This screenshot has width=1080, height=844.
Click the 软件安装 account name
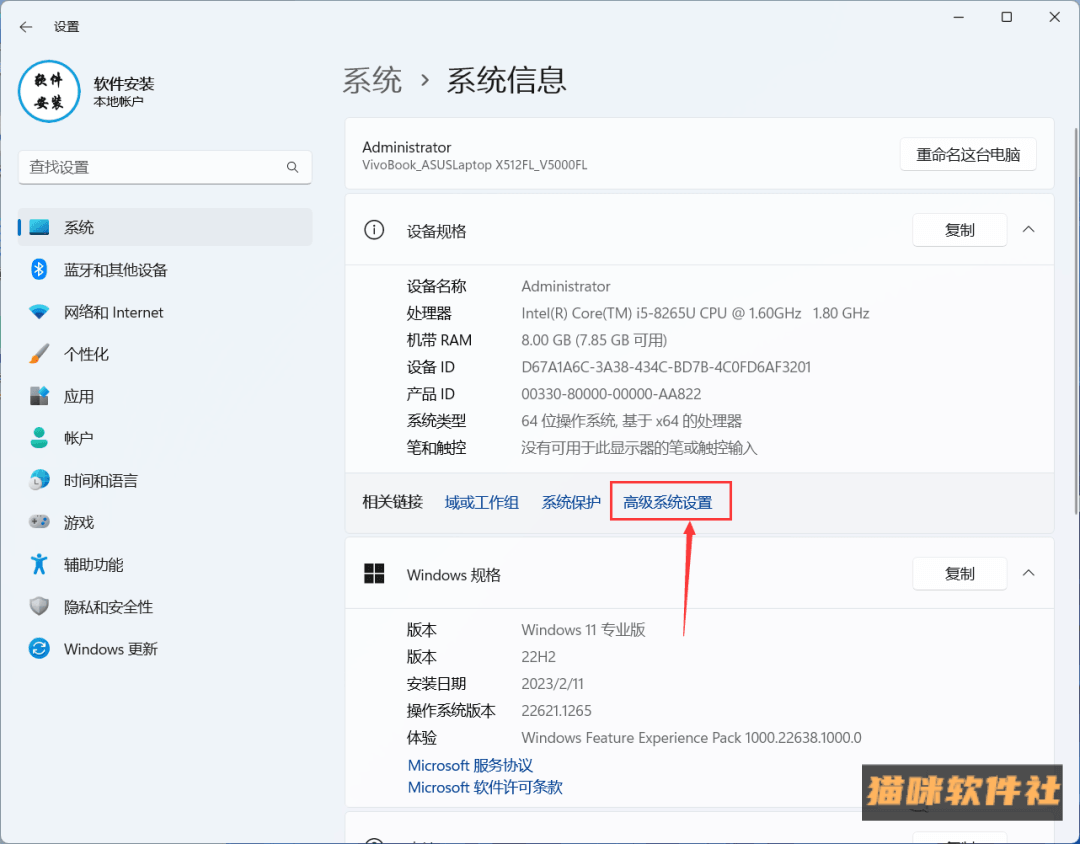point(124,84)
